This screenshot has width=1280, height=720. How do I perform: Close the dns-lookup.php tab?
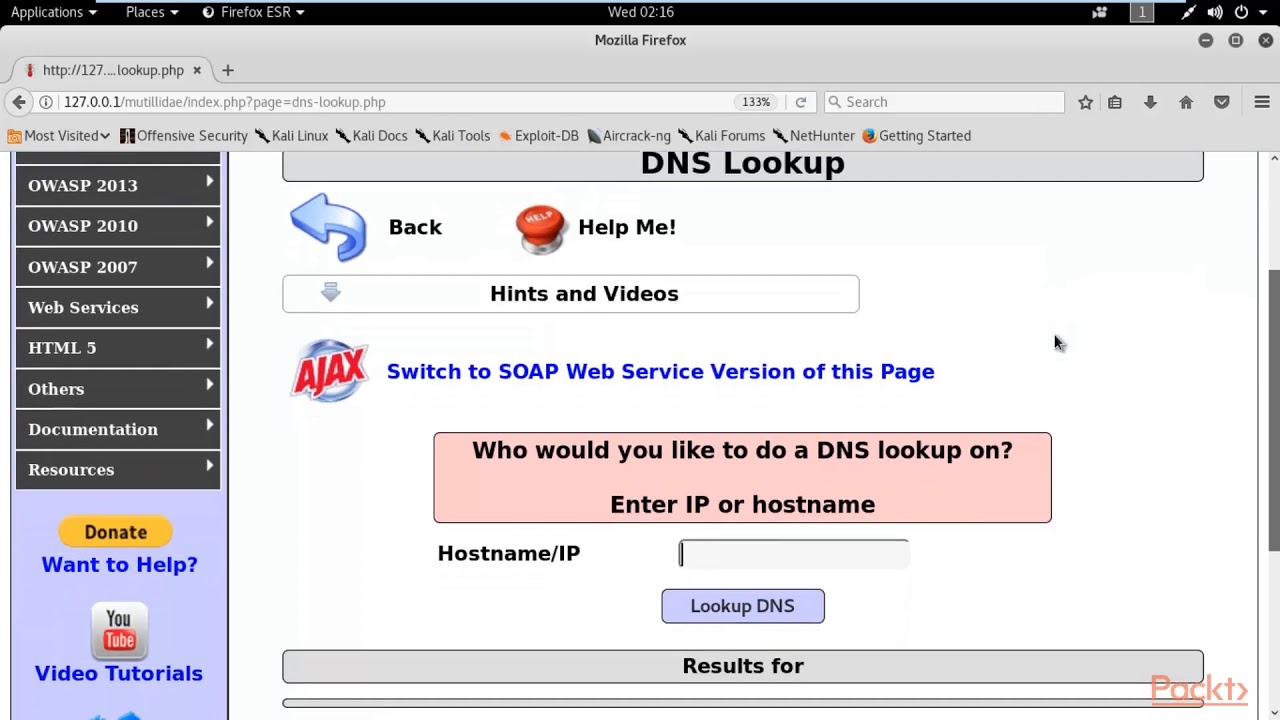pyautogui.click(x=197, y=70)
